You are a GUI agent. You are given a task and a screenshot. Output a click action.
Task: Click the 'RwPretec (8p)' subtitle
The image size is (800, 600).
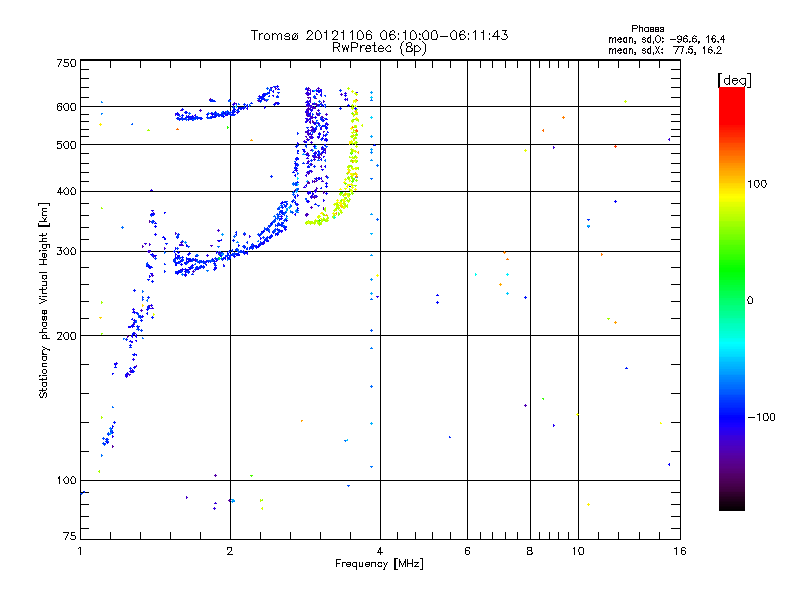coord(379,48)
